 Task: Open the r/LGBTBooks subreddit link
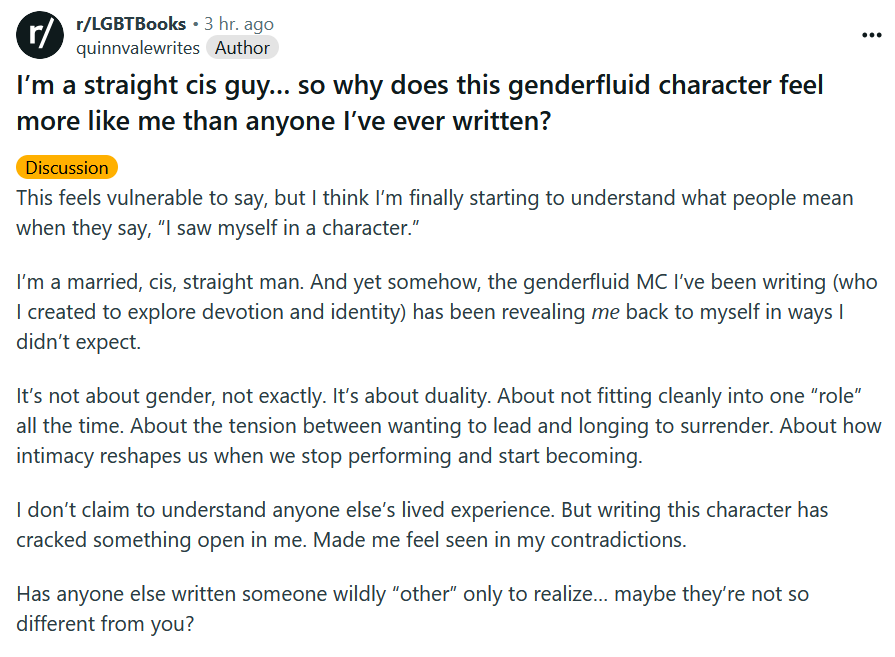coord(131,23)
